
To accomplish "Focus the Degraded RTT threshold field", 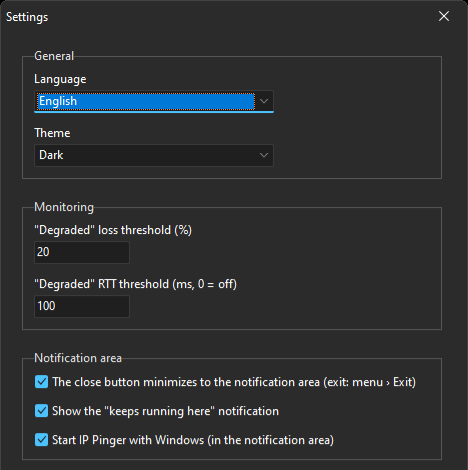I will tap(82, 306).
